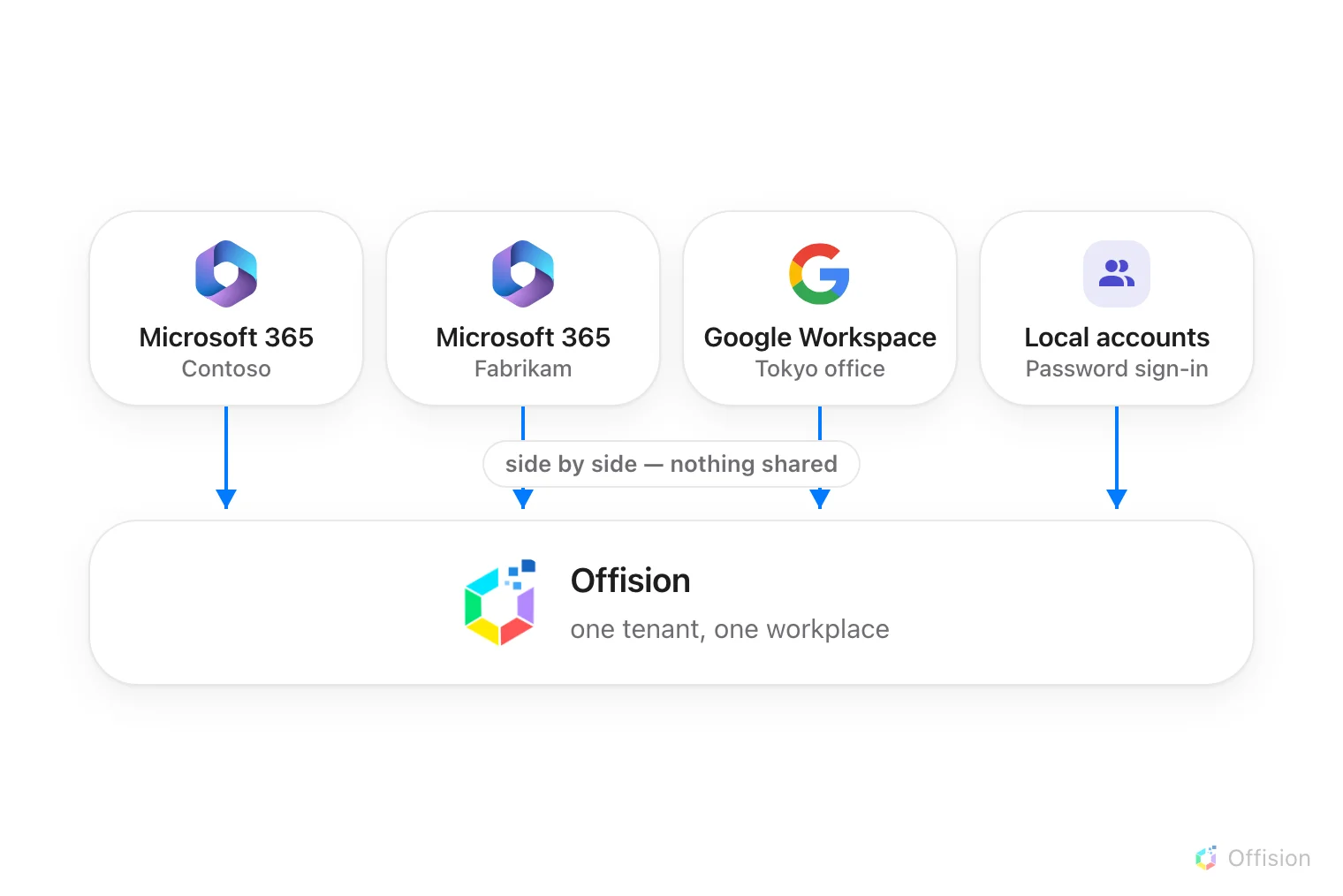The width and height of the screenshot is (1343, 896).
Task: Click 'one tenant, one workplace' tagline
Action: 730,629
